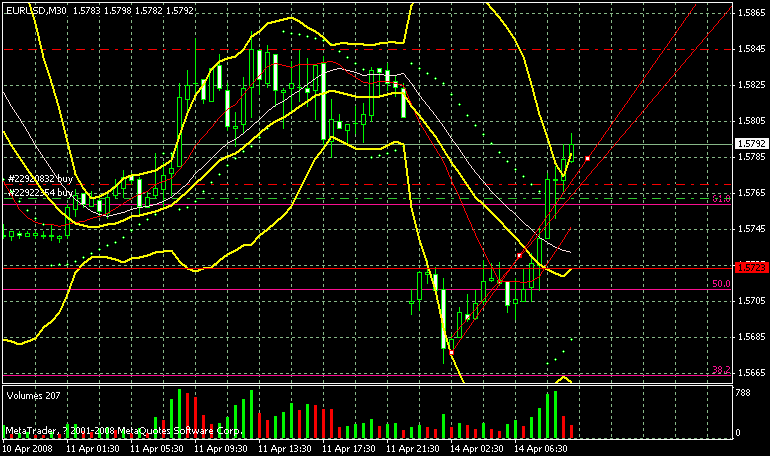Click the EURUSD,M30 chart title text
The image size is (770, 456).
(35, 10)
